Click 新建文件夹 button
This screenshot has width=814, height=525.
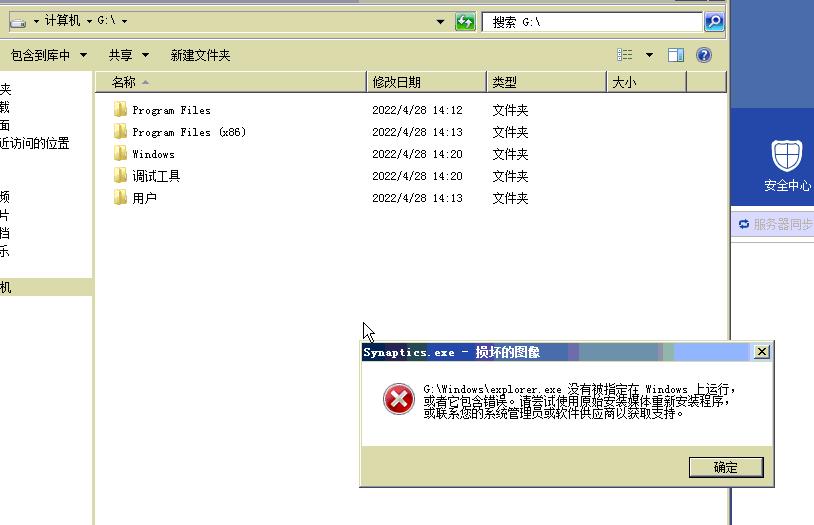[200, 55]
